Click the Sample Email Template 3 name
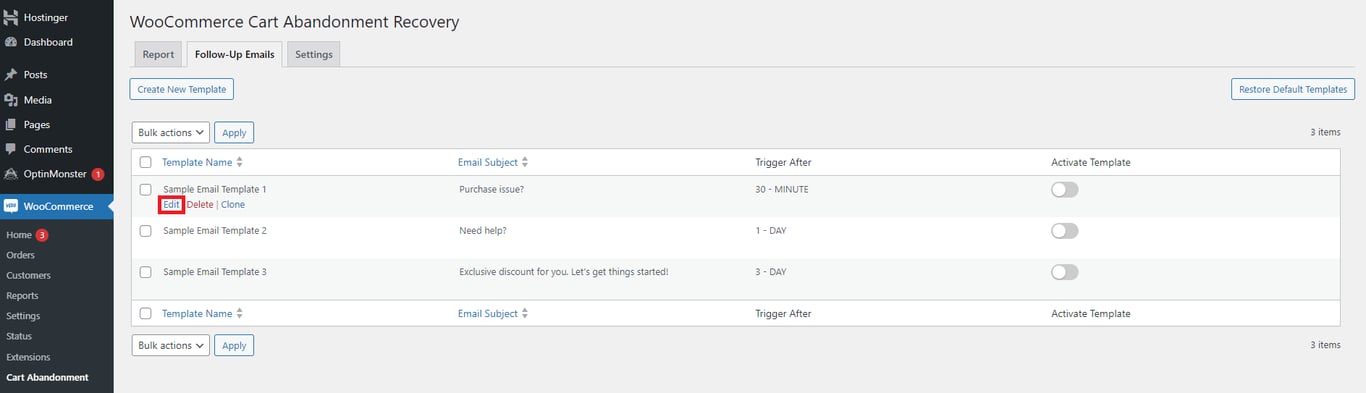This screenshot has height=393, width=1366. (x=215, y=272)
